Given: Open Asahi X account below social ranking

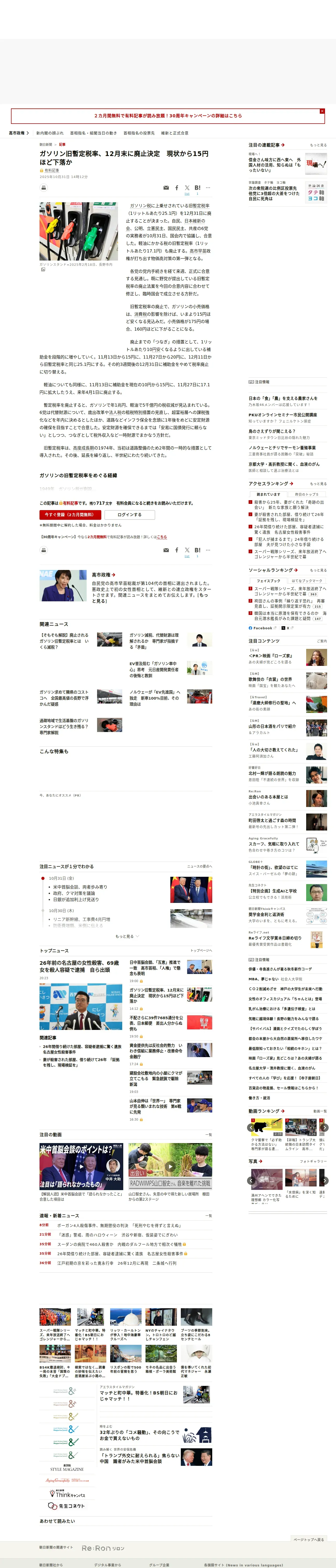Looking at the screenshot, I should click(x=287, y=628).
